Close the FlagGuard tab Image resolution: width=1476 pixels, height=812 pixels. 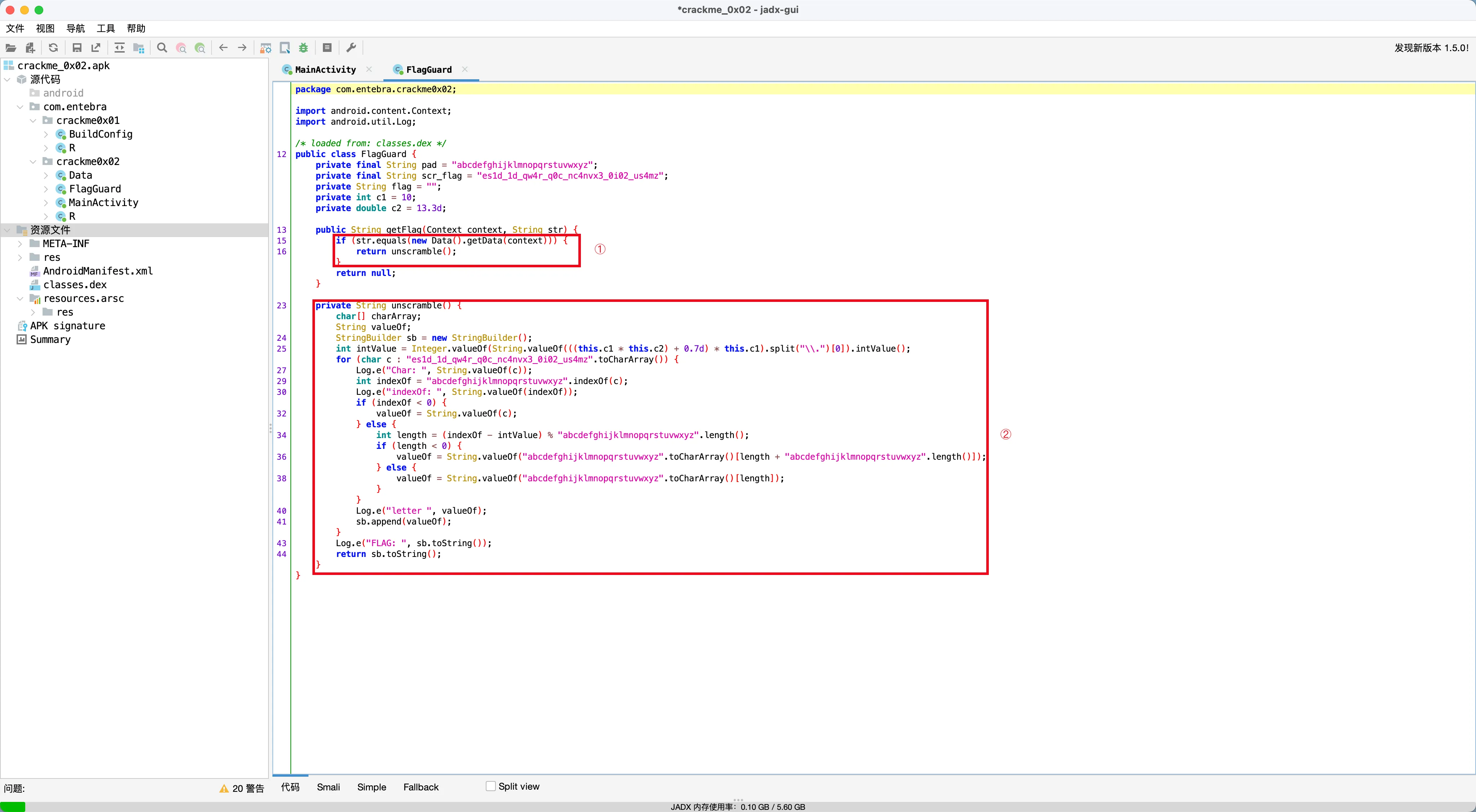(465, 69)
